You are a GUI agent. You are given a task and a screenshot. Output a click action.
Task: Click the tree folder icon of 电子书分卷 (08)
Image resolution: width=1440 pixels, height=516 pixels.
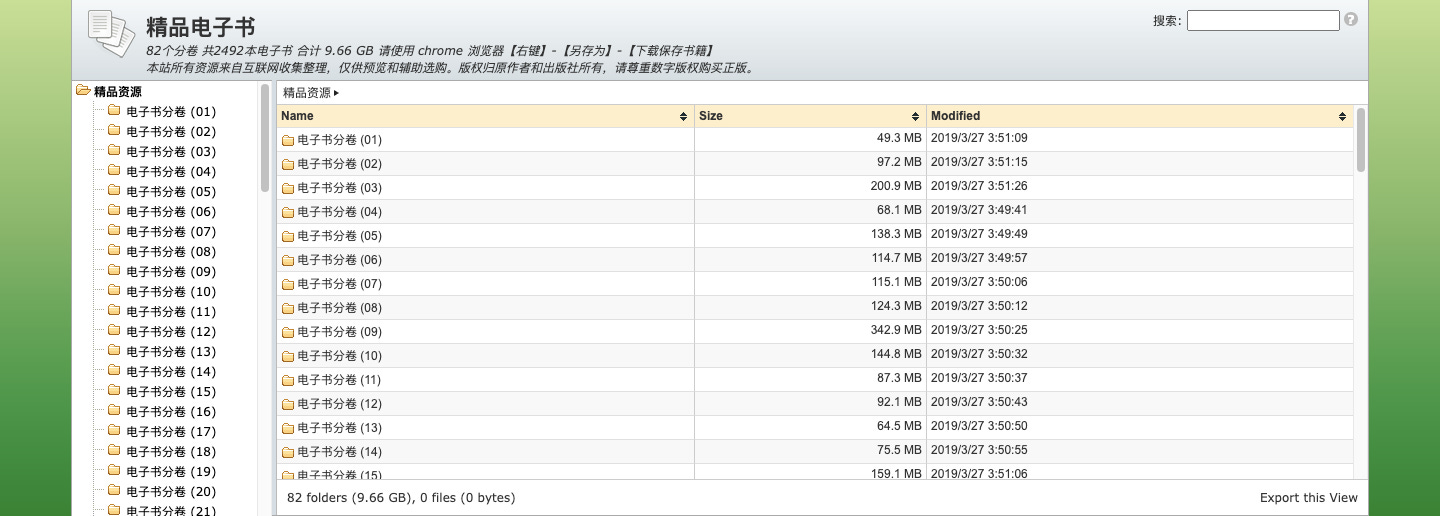(114, 251)
